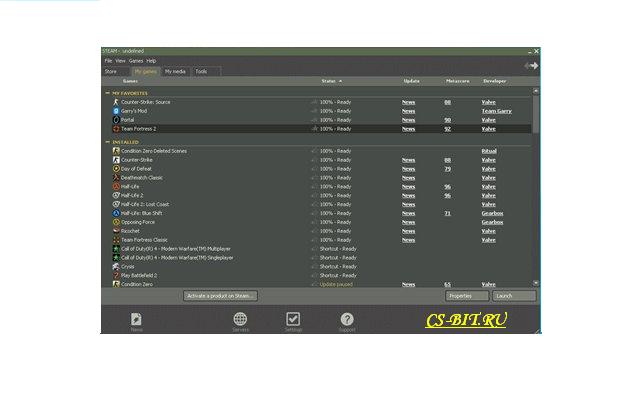Screen dimensions: 640x400
Task: Open the File menu
Action: coord(108,61)
